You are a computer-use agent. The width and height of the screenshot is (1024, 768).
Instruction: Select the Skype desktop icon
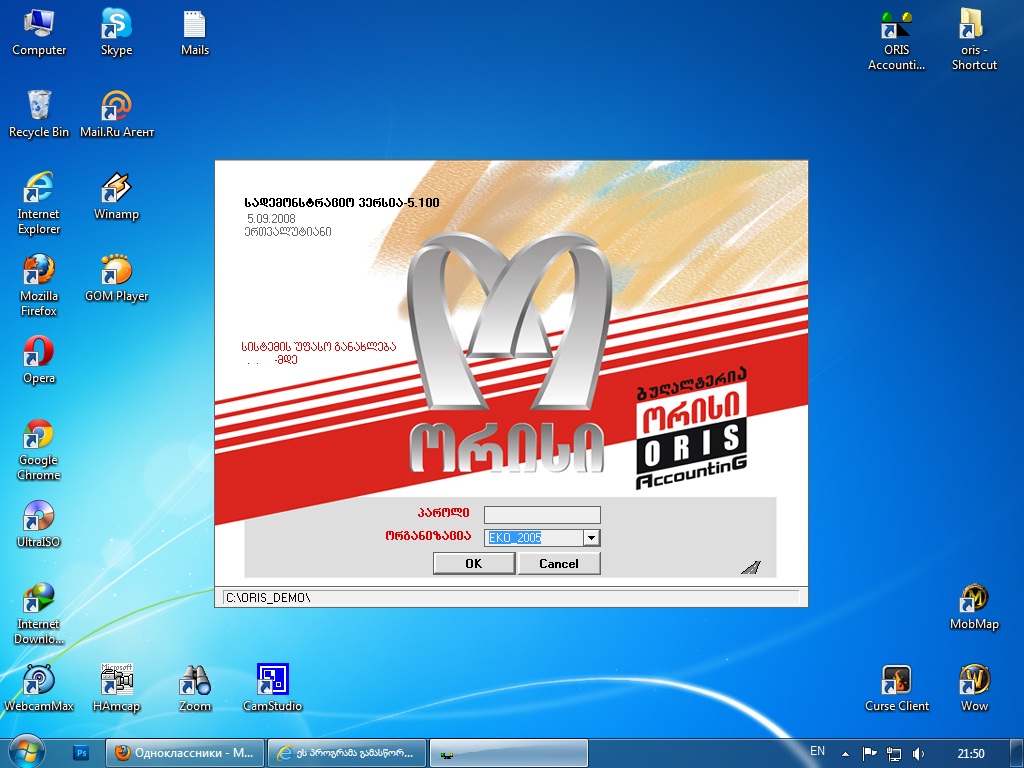tap(116, 26)
